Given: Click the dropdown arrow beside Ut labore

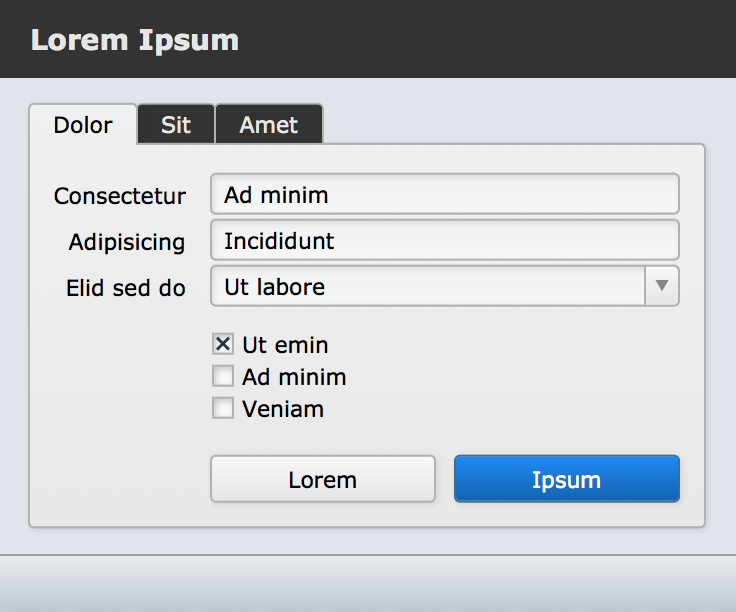Looking at the screenshot, I should tap(660, 286).
